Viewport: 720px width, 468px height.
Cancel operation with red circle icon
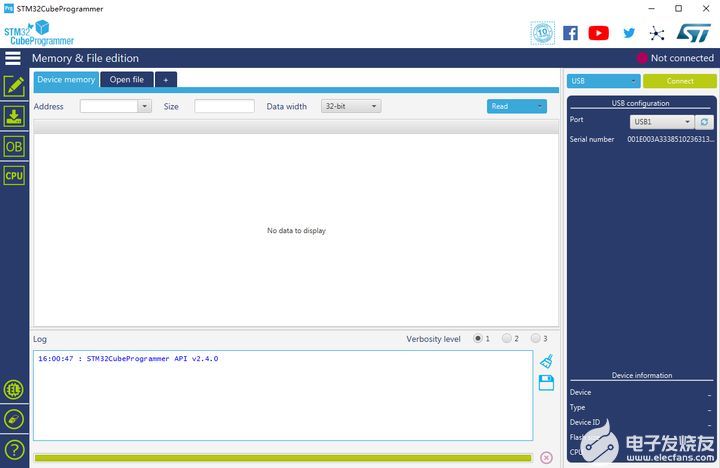(546, 457)
